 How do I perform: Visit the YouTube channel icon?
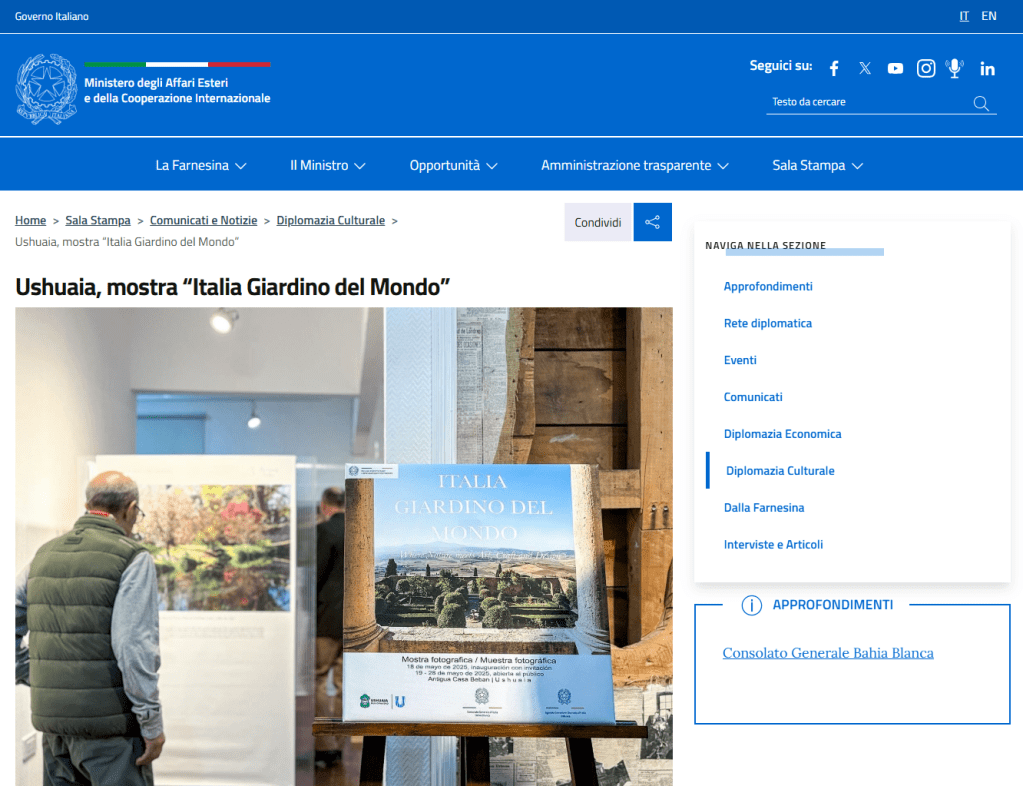point(895,68)
